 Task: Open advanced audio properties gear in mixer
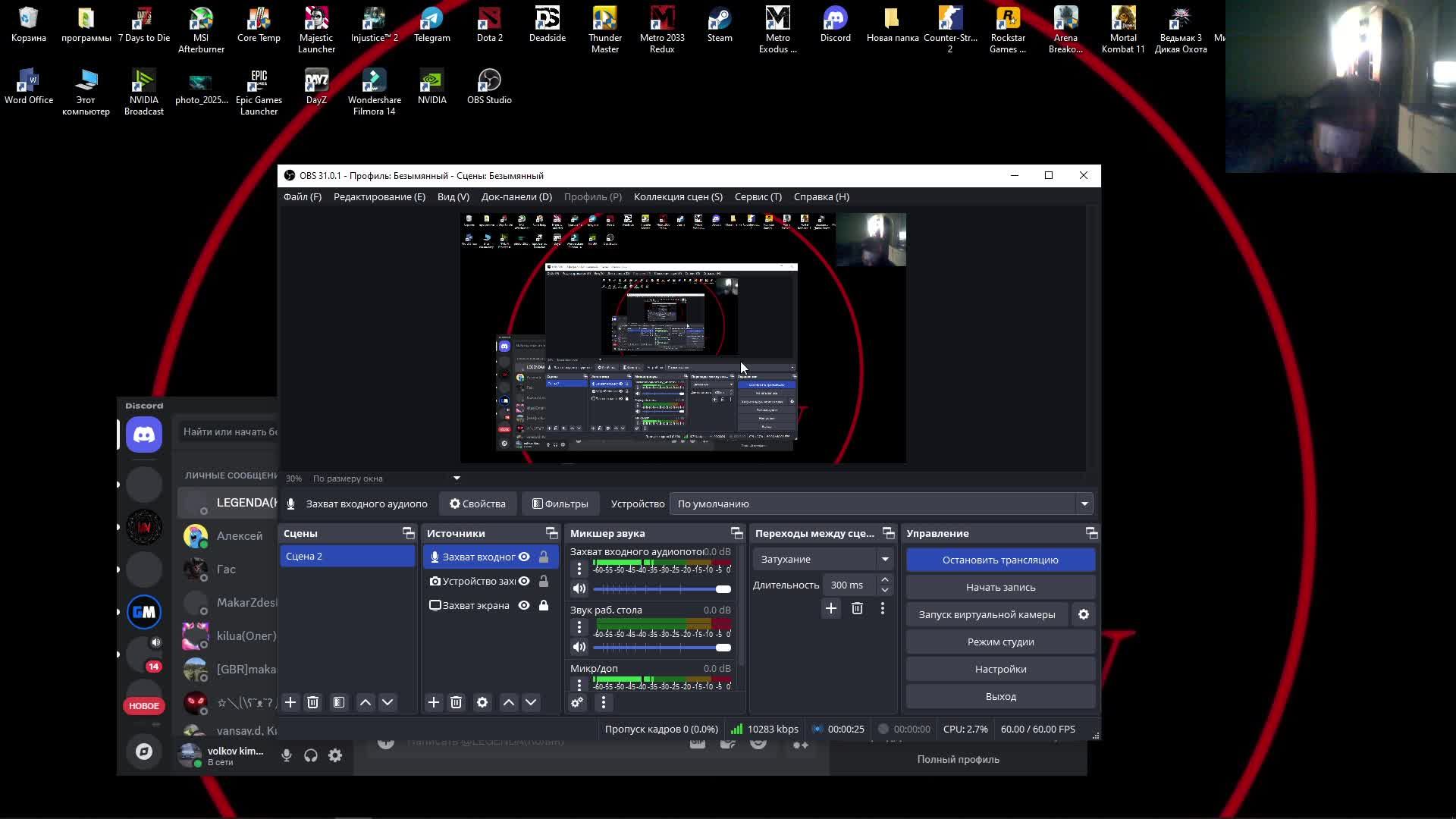click(577, 702)
